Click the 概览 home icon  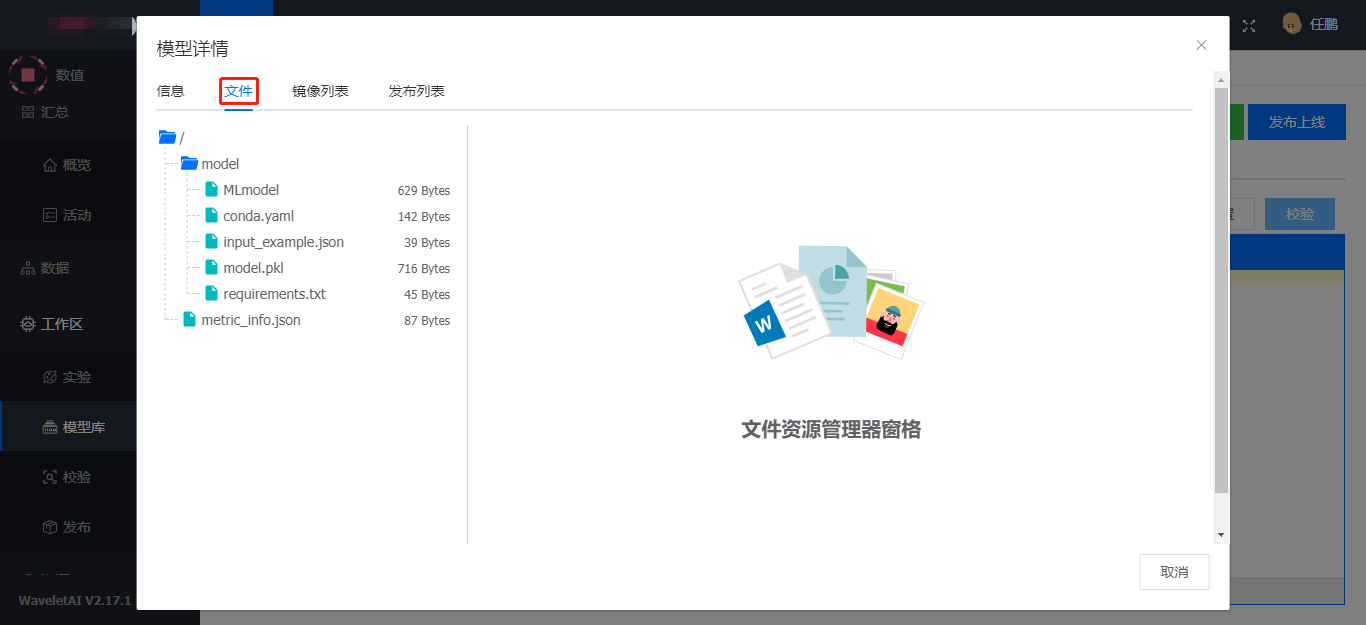click(50, 165)
